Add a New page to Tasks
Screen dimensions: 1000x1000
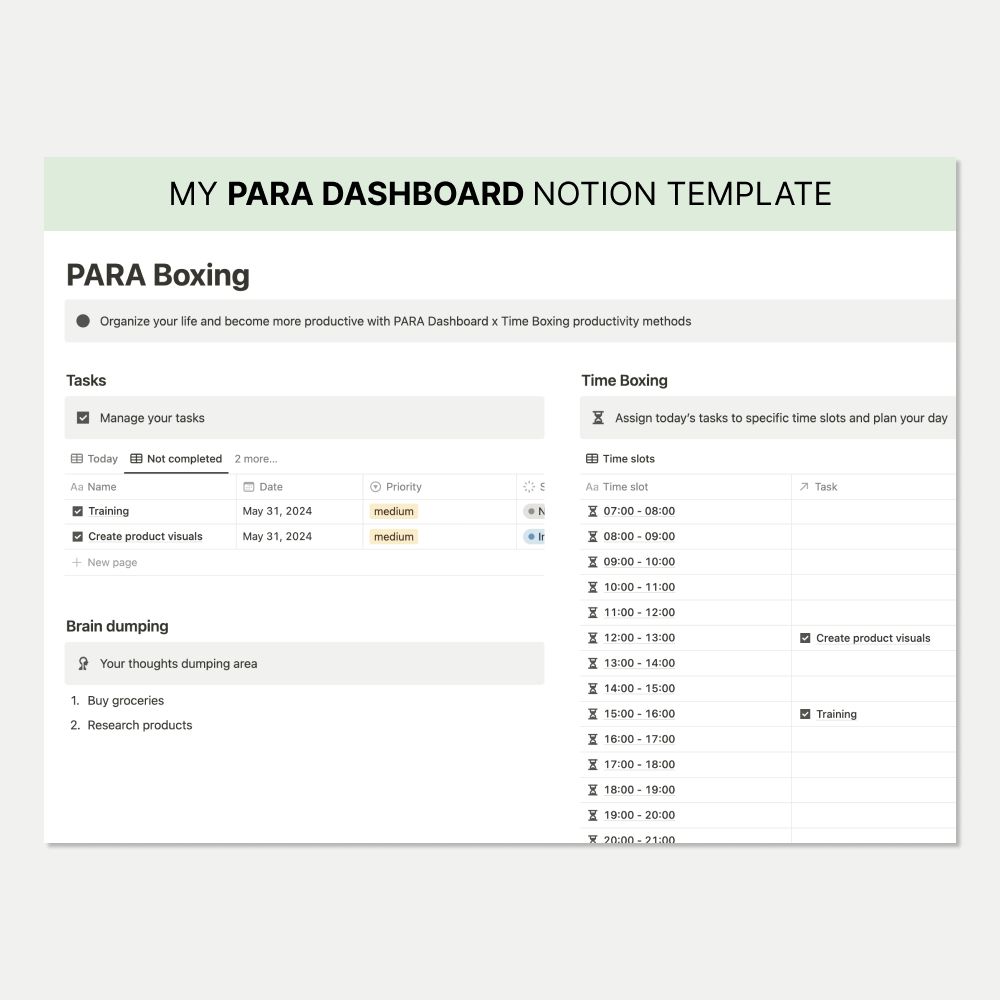(x=105, y=562)
